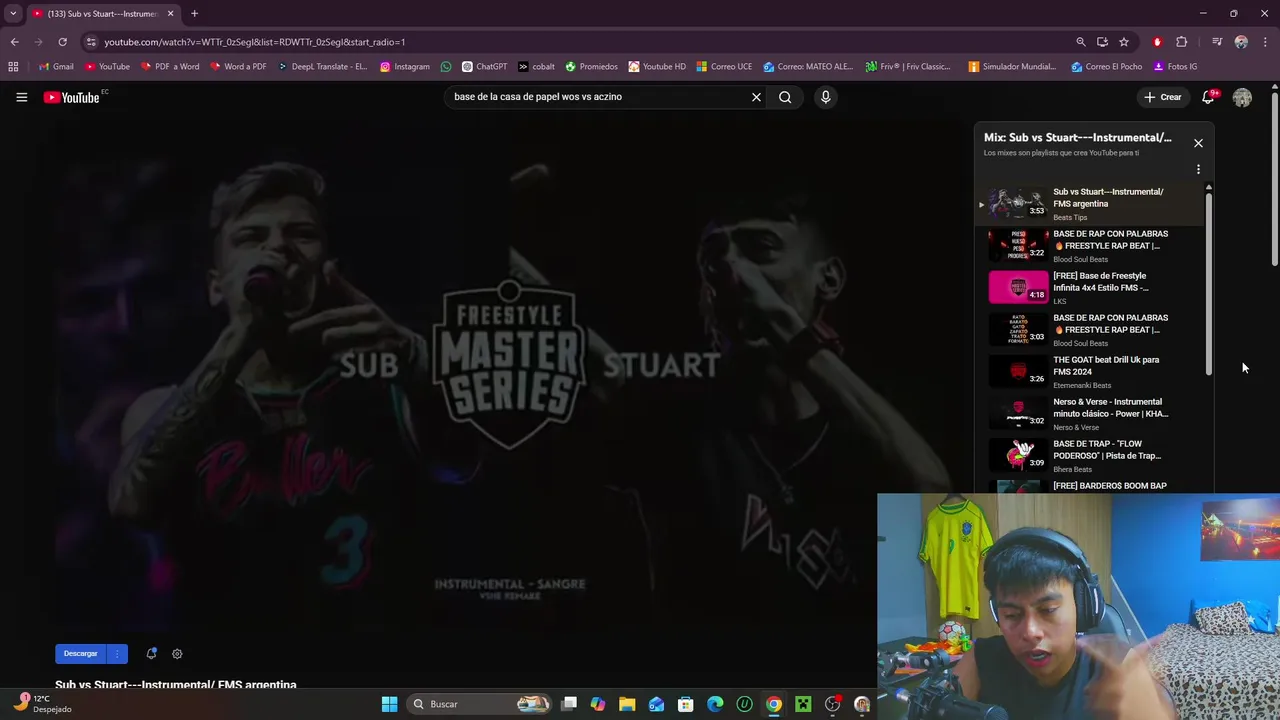The image size is (1280, 720).
Task: Open weather widget 12°C Despejado
Action: pyautogui.click(x=42, y=704)
